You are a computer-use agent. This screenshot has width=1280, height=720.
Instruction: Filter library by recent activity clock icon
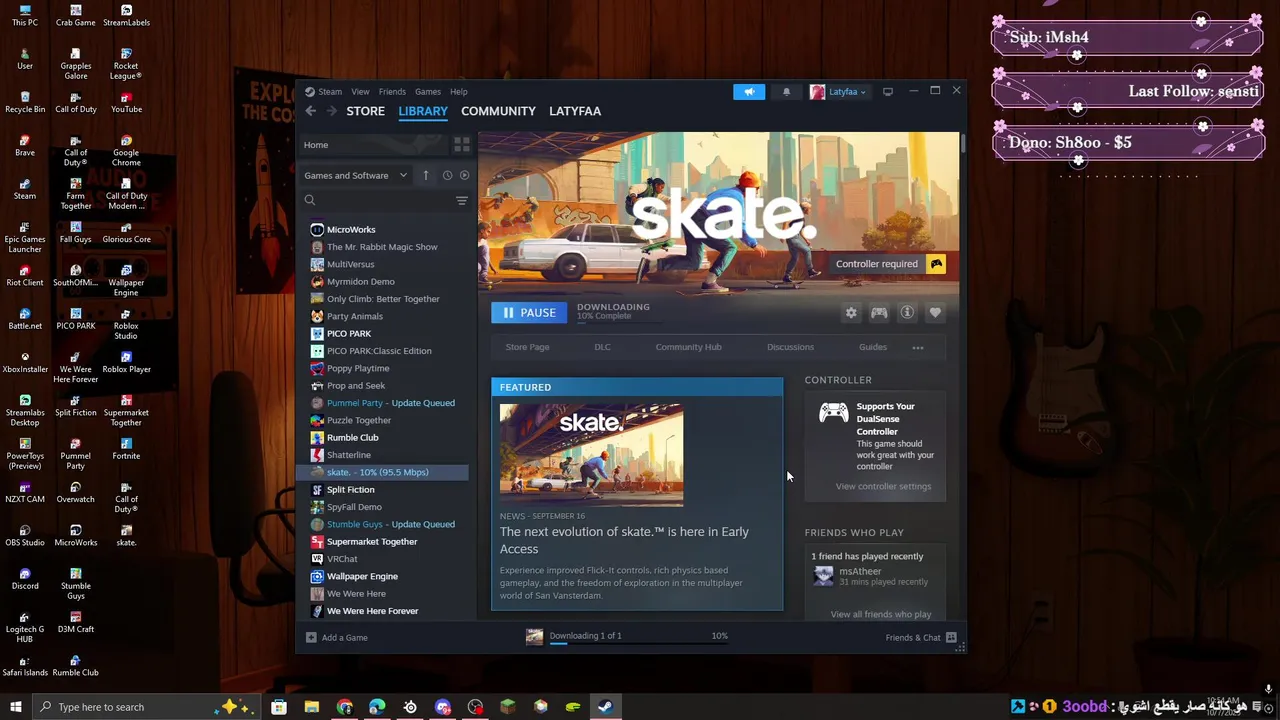pyautogui.click(x=447, y=175)
